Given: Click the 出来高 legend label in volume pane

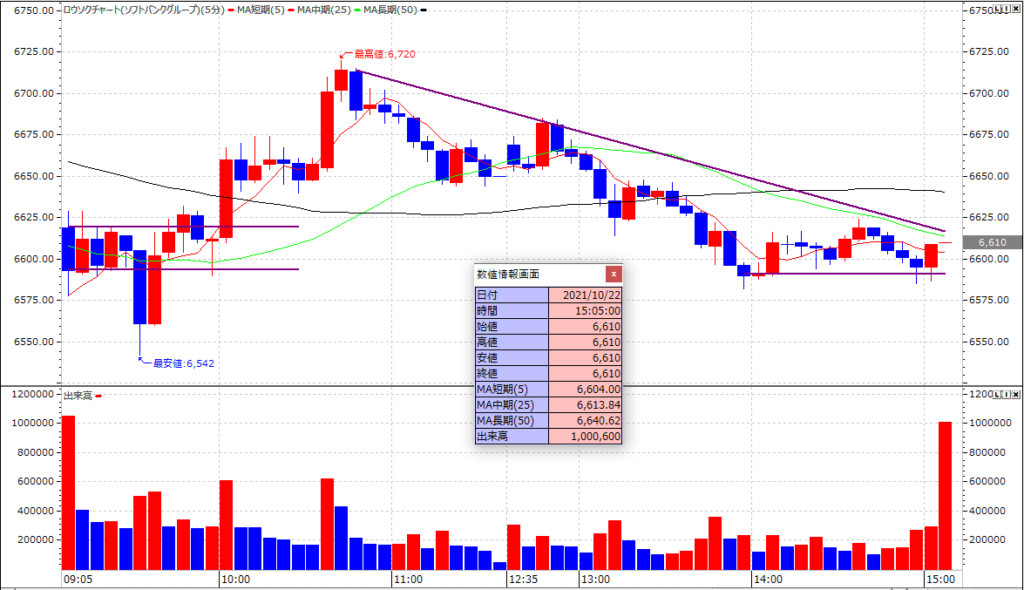Looking at the screenshot, I should coord(78,395).
